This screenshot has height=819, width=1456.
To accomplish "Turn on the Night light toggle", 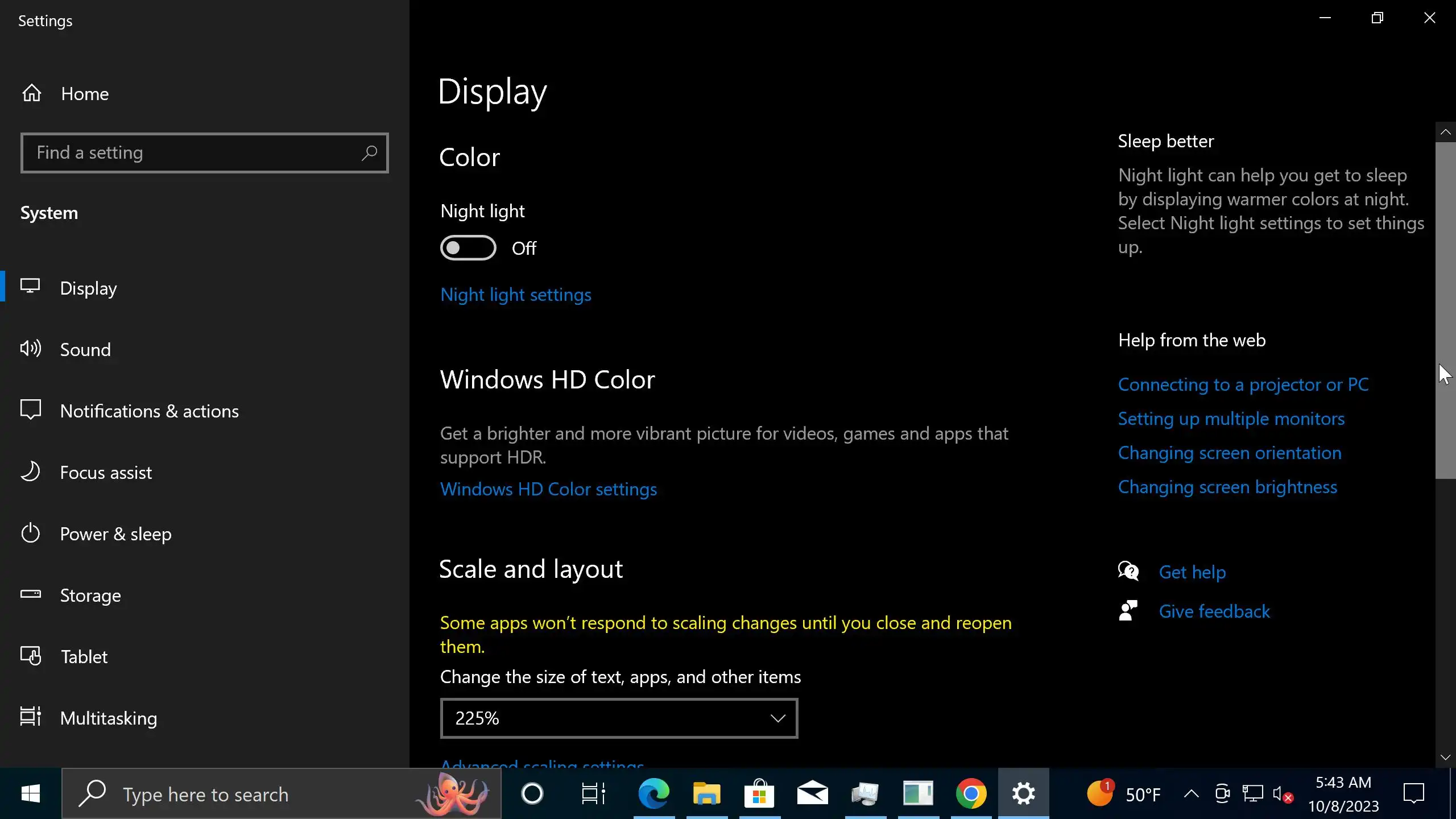I will point(468,248).
